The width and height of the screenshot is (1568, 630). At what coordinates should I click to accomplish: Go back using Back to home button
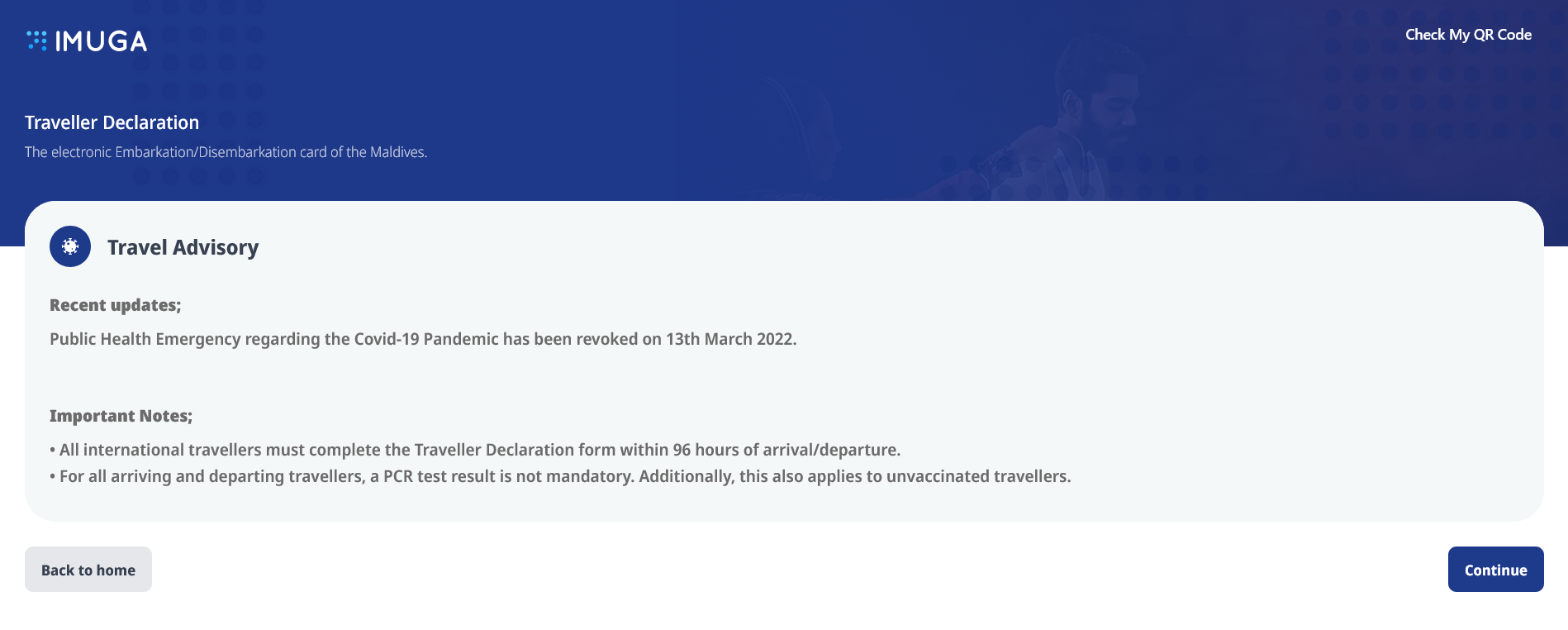point(88,570)
